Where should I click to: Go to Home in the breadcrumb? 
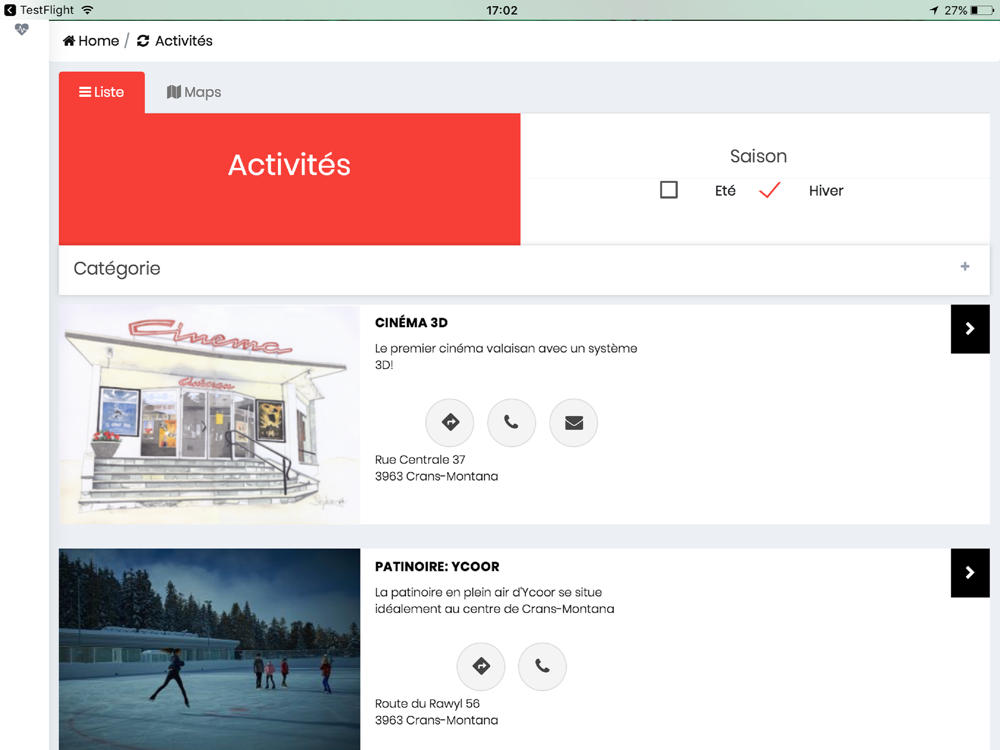(x=91, y=41)
